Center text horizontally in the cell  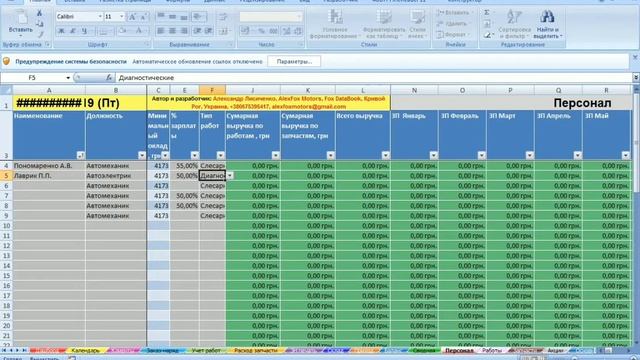[x=173, y=31]
